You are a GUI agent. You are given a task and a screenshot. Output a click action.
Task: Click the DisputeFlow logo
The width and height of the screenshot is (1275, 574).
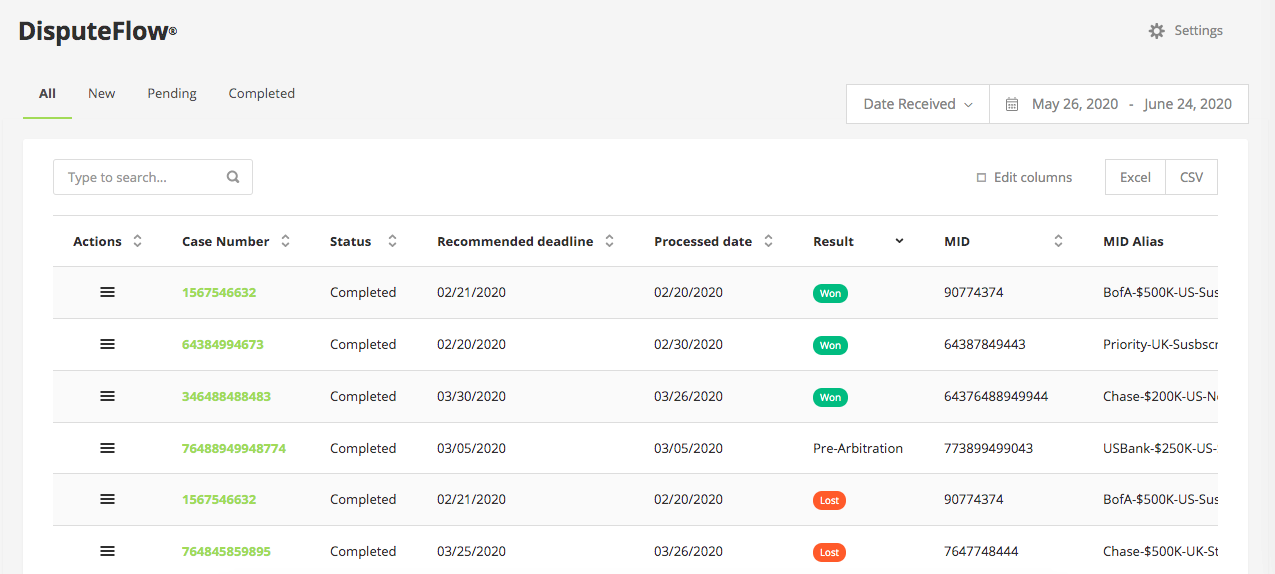[97, 31]
